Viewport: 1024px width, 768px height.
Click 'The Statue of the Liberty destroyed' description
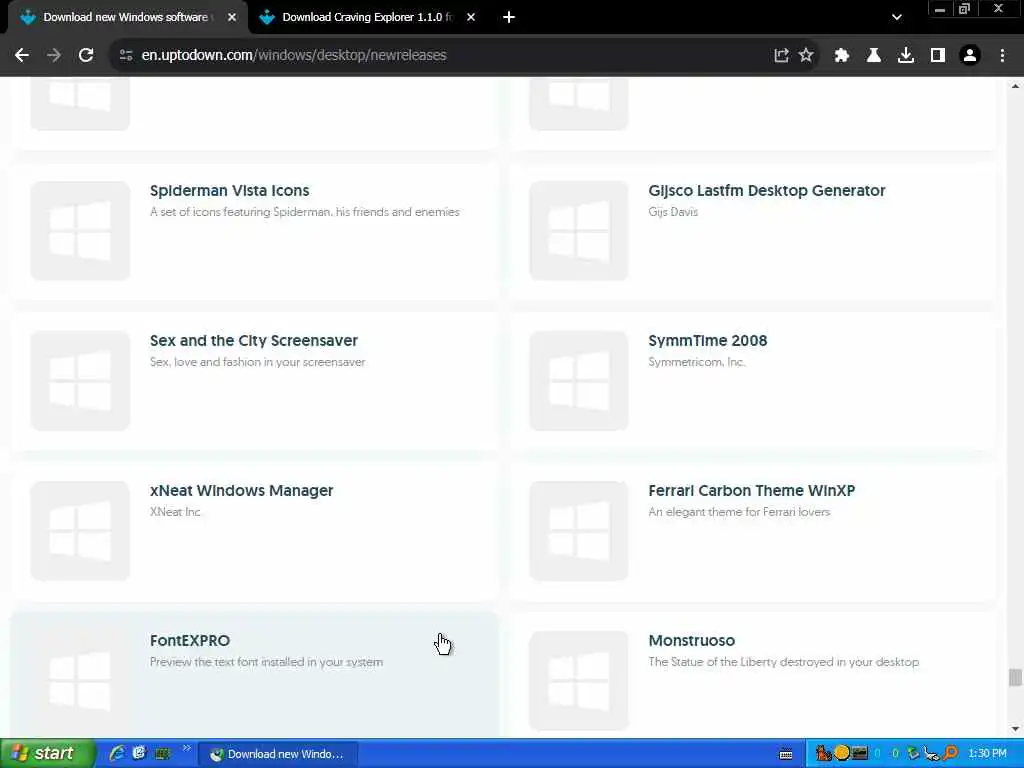[x=784, y=662]
